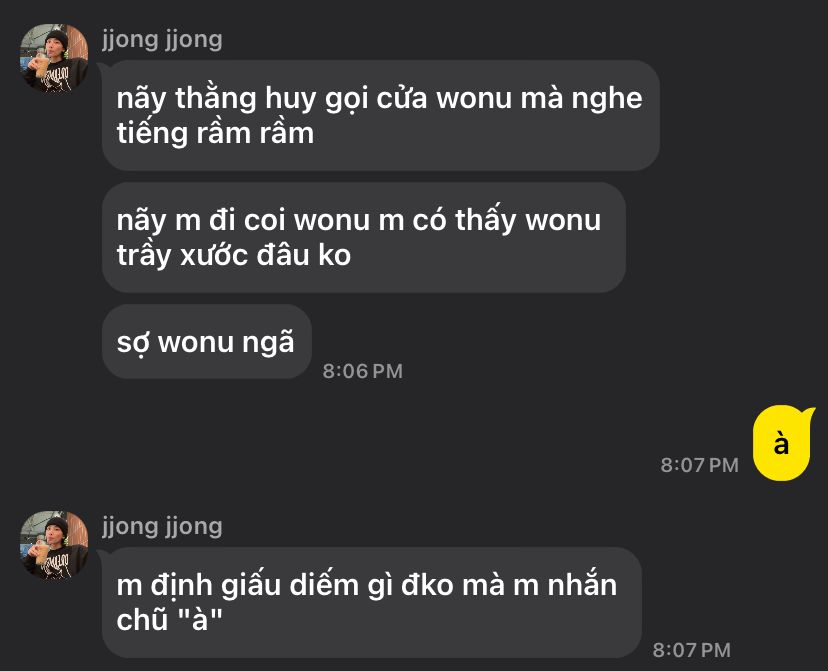
Task: Select the top jjong jjong sender name
Action: coord(162,40)
